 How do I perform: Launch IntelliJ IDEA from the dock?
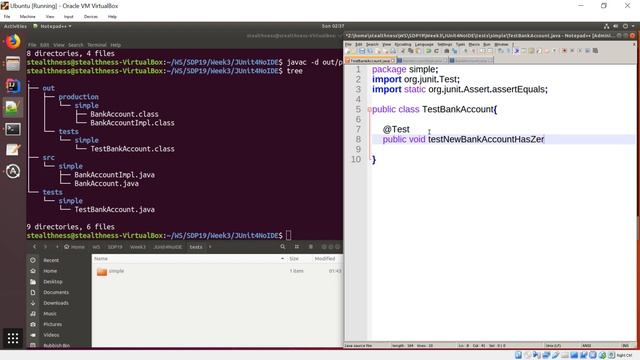click(x=13, y=86)
